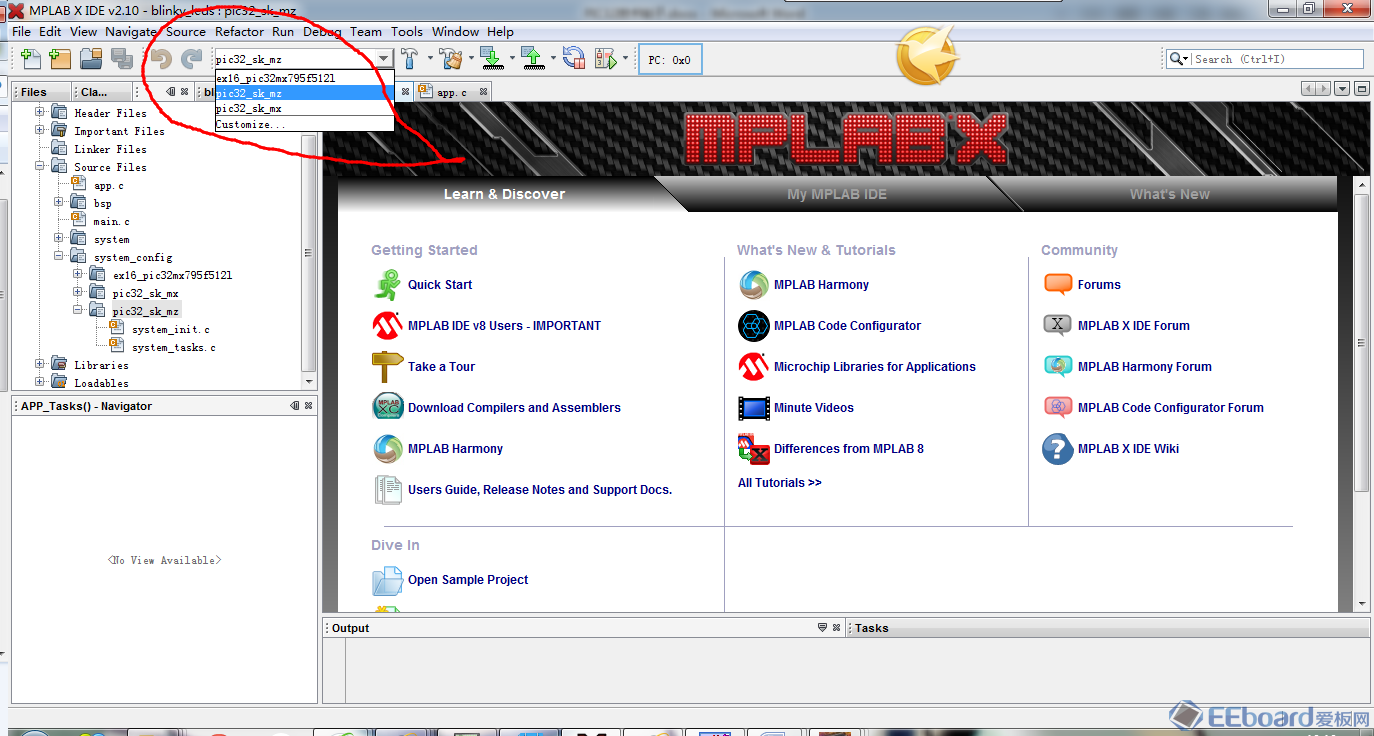Click the Undo arrow icon
The image size is (1374, 736).
pyautogui.click(x=160, y=59)
